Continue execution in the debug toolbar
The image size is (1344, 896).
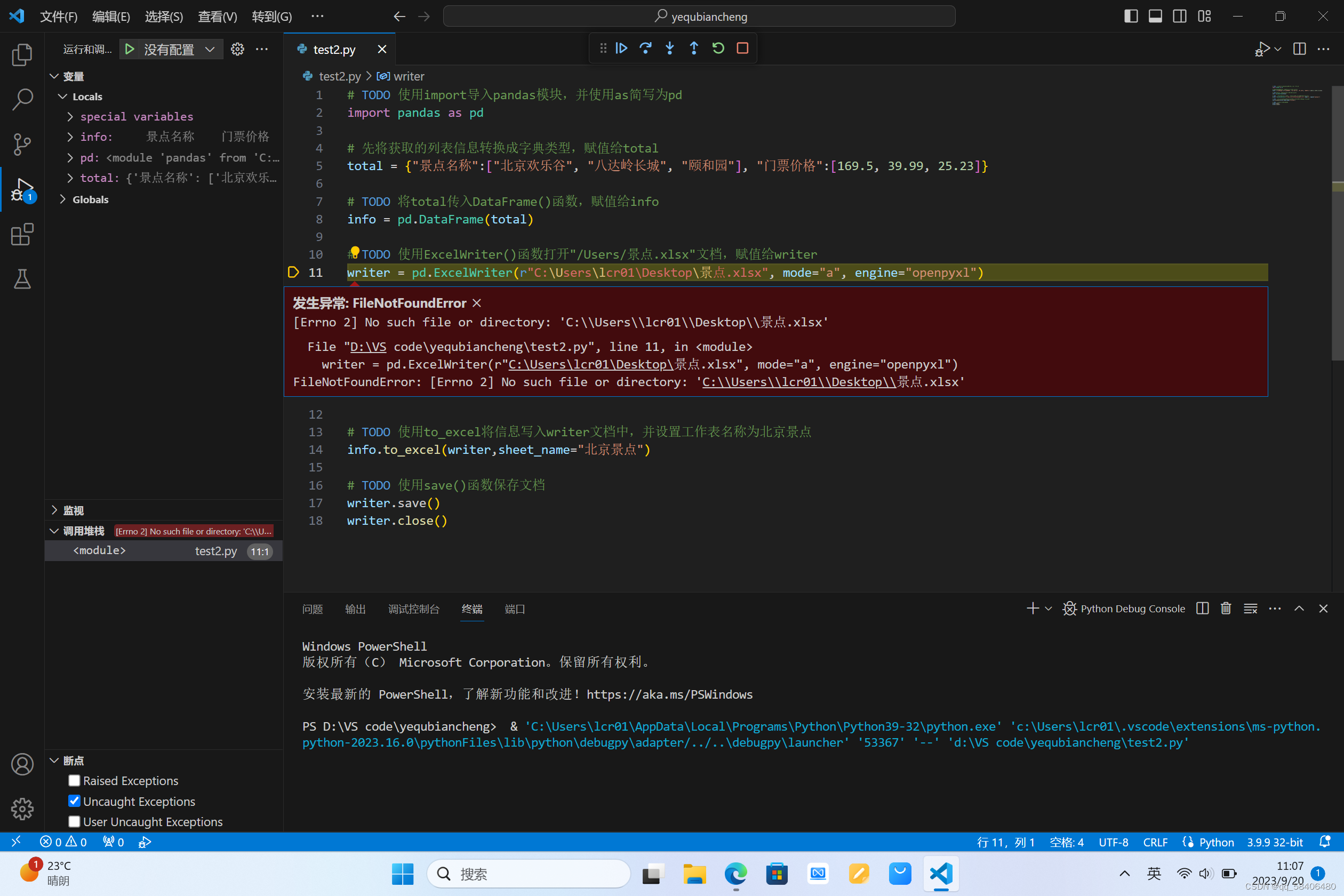click(622, 48)
